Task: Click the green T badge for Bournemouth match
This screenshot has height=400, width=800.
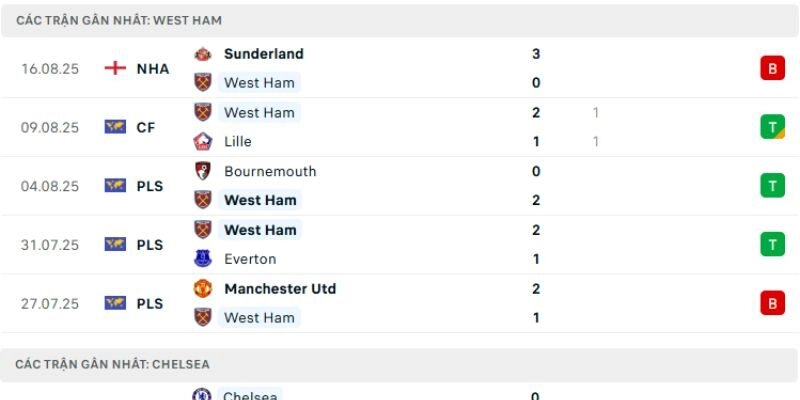Action: [x=771, y=185]
